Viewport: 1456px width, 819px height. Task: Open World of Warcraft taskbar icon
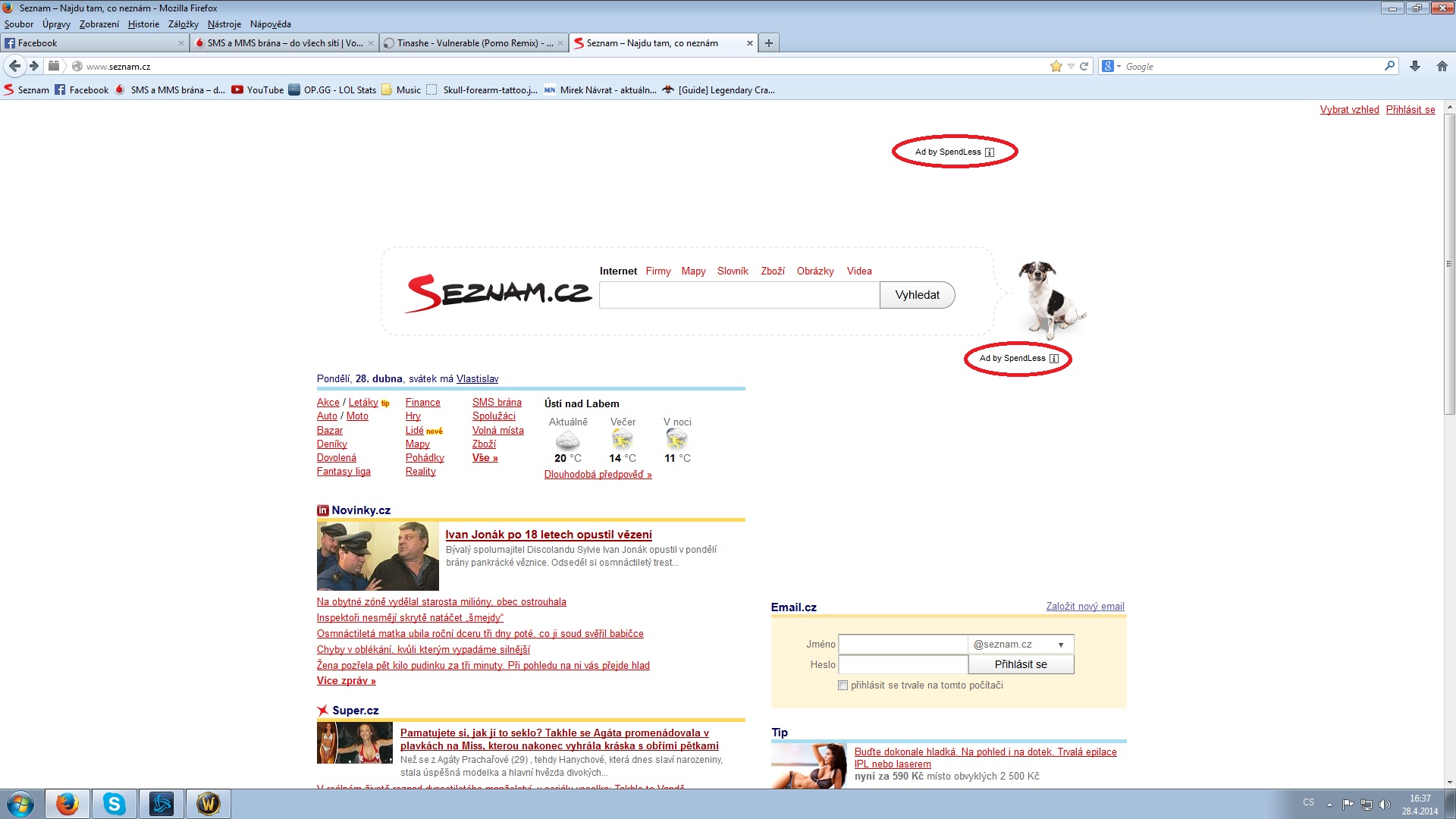(209, 804)
